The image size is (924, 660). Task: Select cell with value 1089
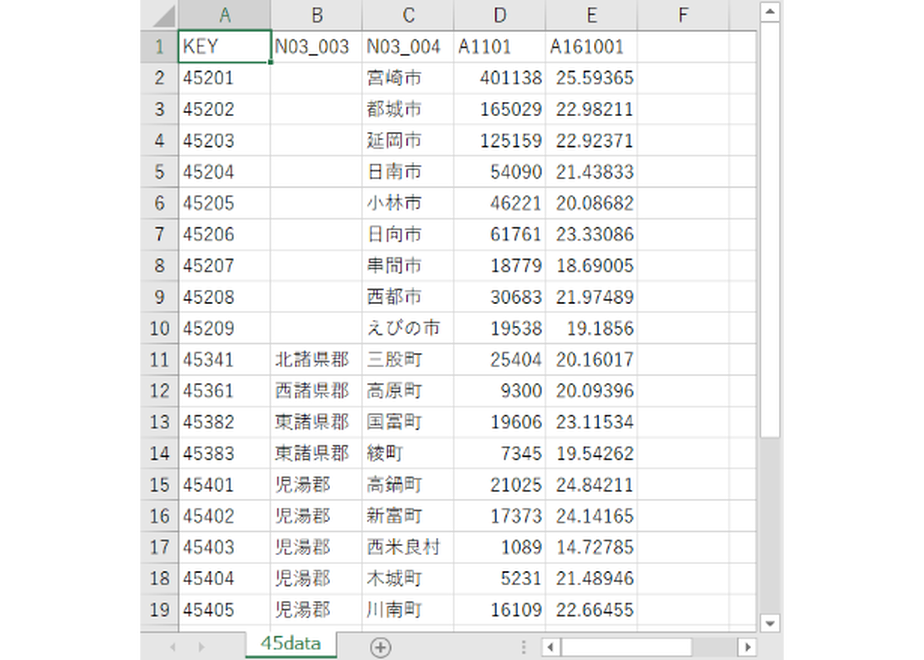pyautogui.click(x=500, y=547)
